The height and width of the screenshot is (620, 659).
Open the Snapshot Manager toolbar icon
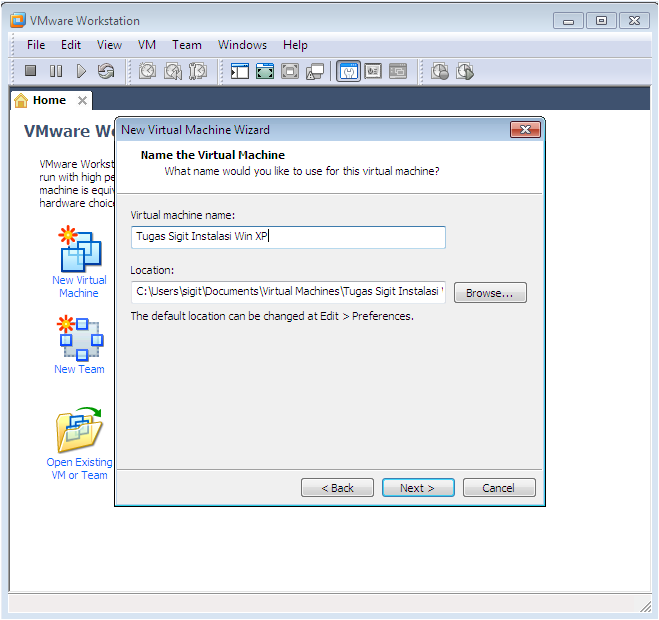pyautogui.click(x=198, y=71)
